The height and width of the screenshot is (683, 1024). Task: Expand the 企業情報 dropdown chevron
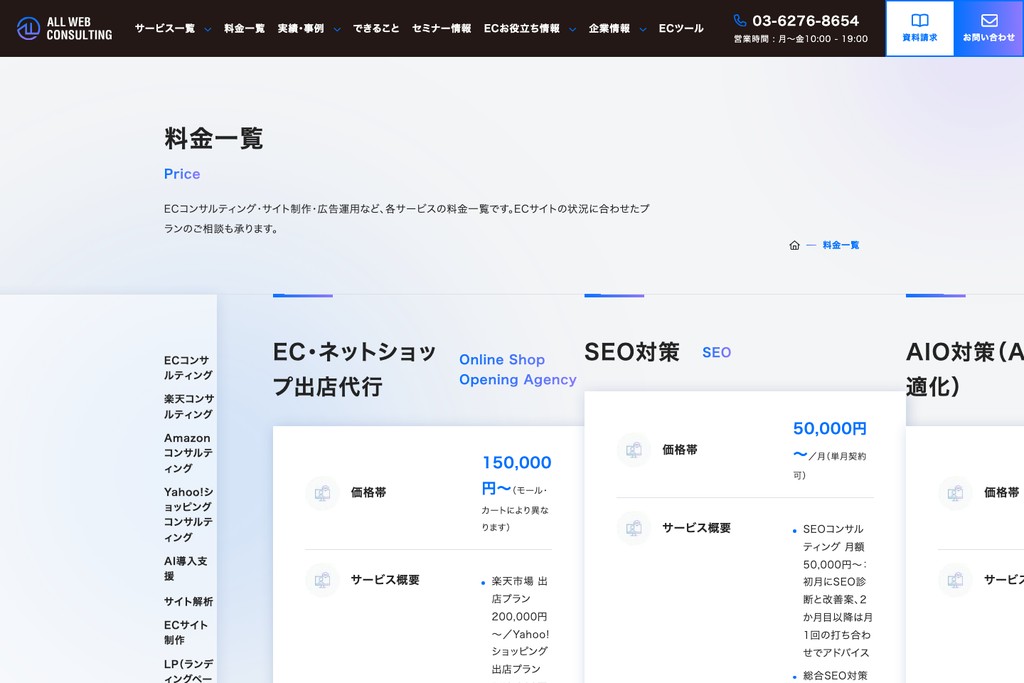click(643, 29)
